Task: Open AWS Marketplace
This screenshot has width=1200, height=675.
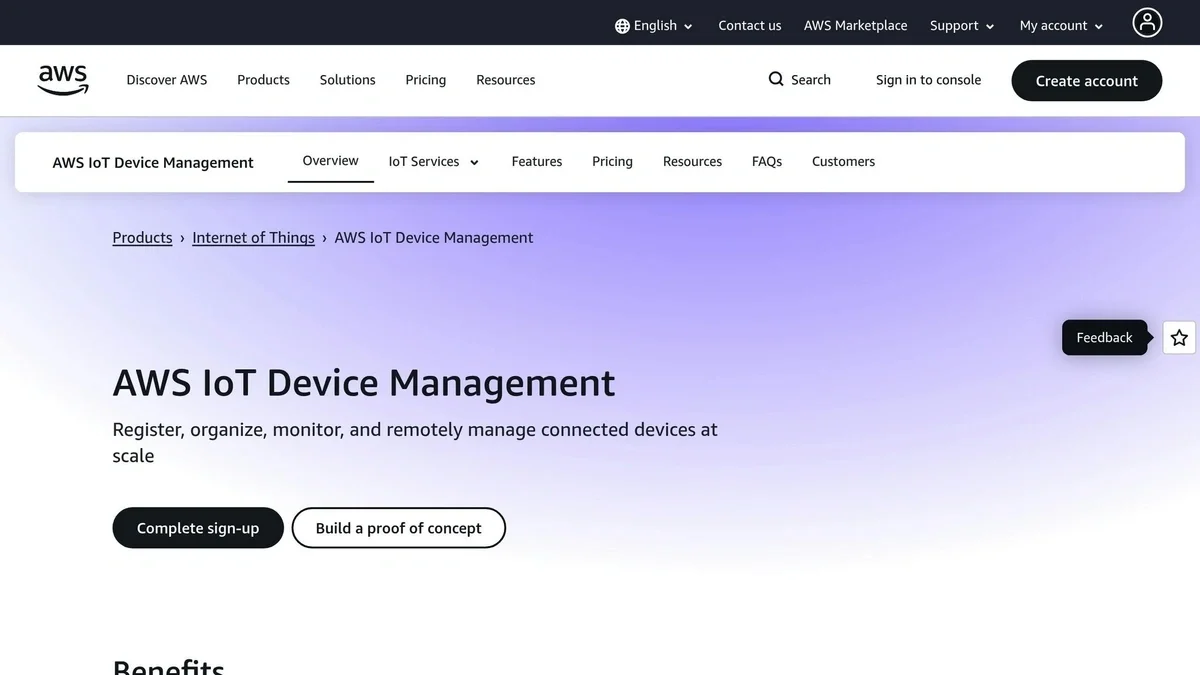Action: pos(855,25)
